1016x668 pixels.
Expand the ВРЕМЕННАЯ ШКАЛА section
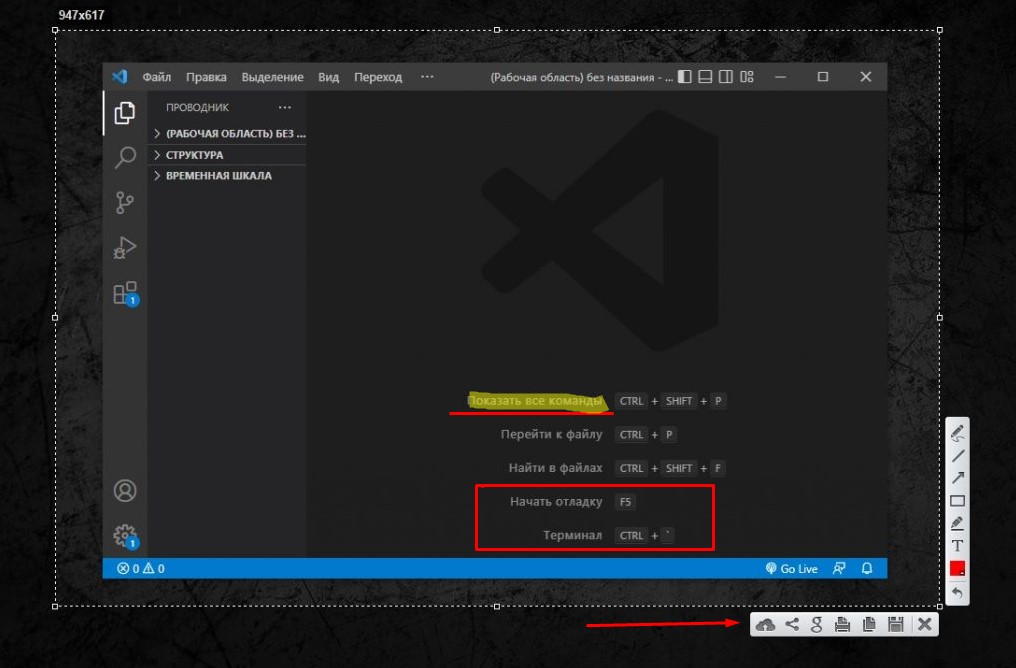(229, 176)
